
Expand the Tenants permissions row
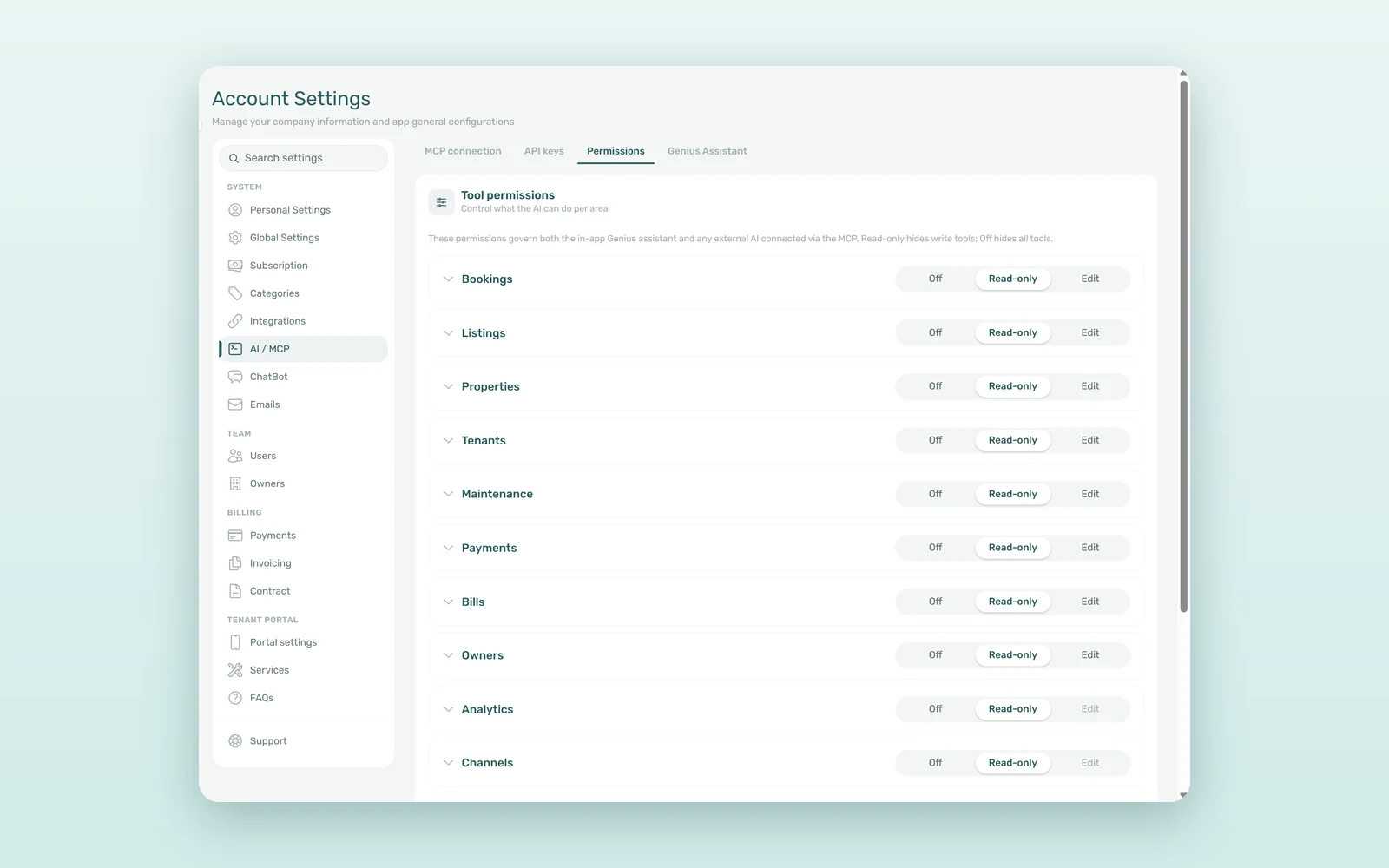(x=448, y=441)
